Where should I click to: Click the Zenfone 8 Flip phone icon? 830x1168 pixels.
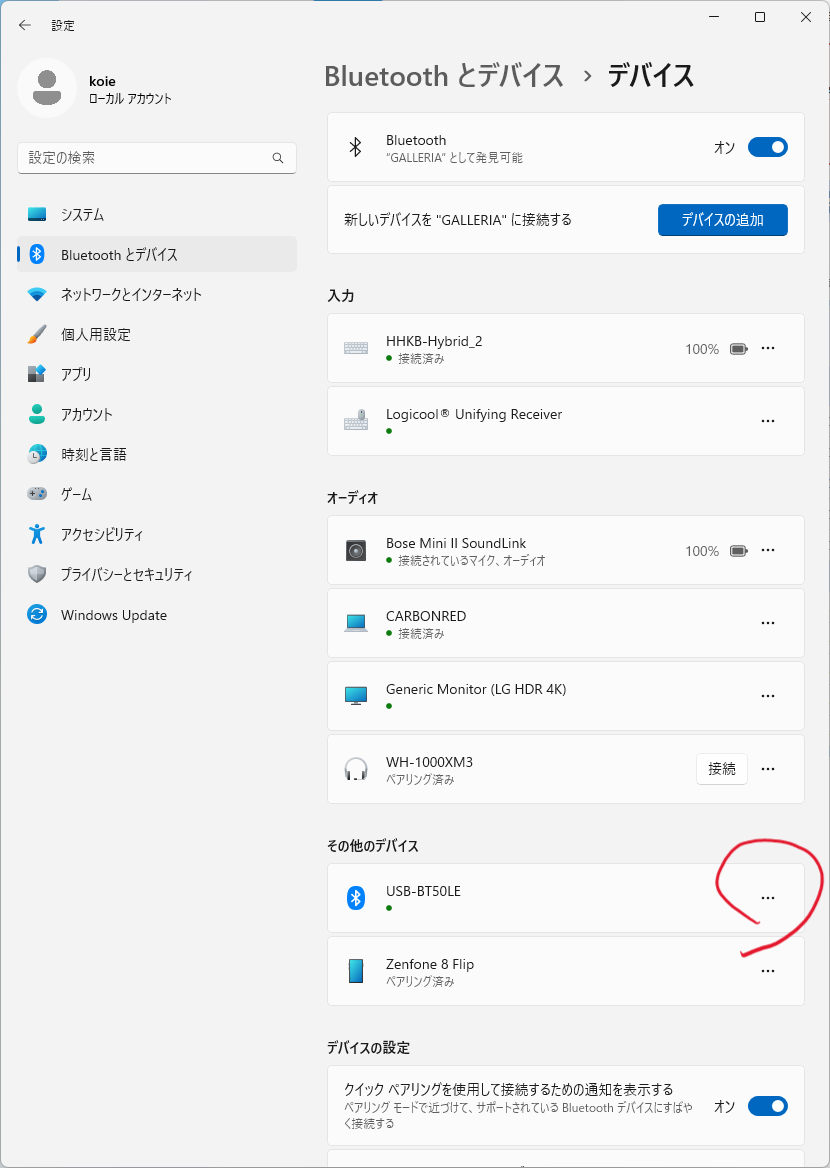[x=356, y=971]
